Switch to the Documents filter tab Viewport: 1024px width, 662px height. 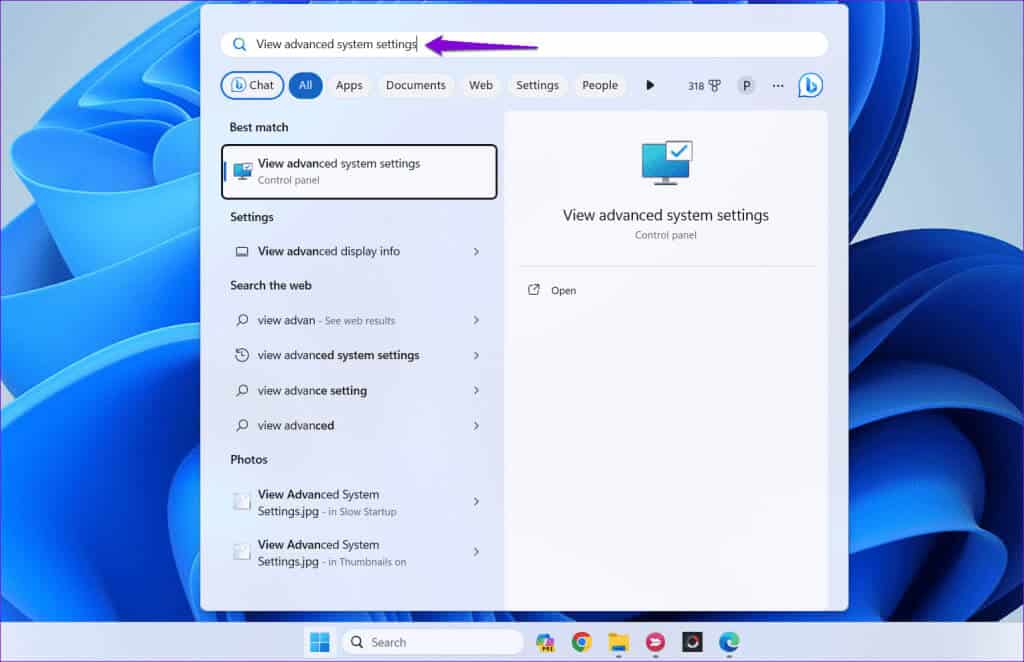pyautogui.click(x=415, y=86)
